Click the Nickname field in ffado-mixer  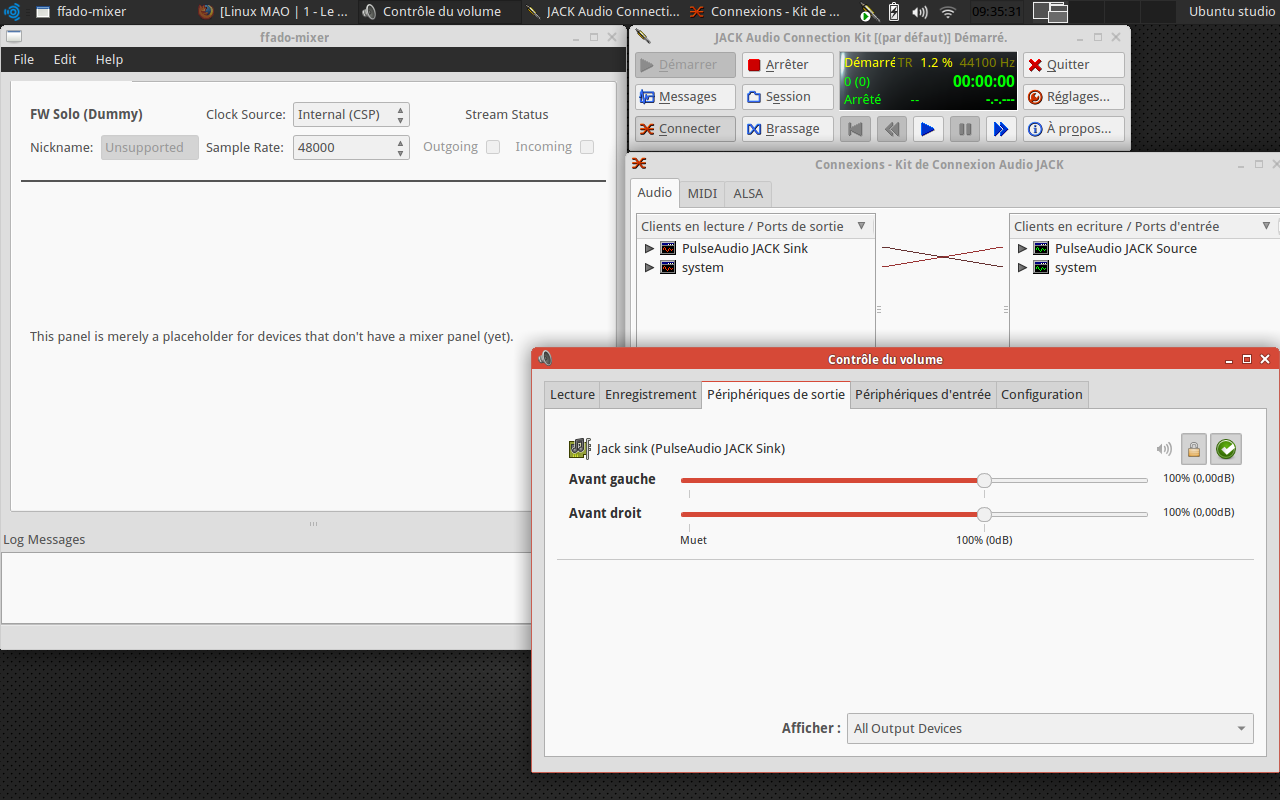(x=150, y=147)
